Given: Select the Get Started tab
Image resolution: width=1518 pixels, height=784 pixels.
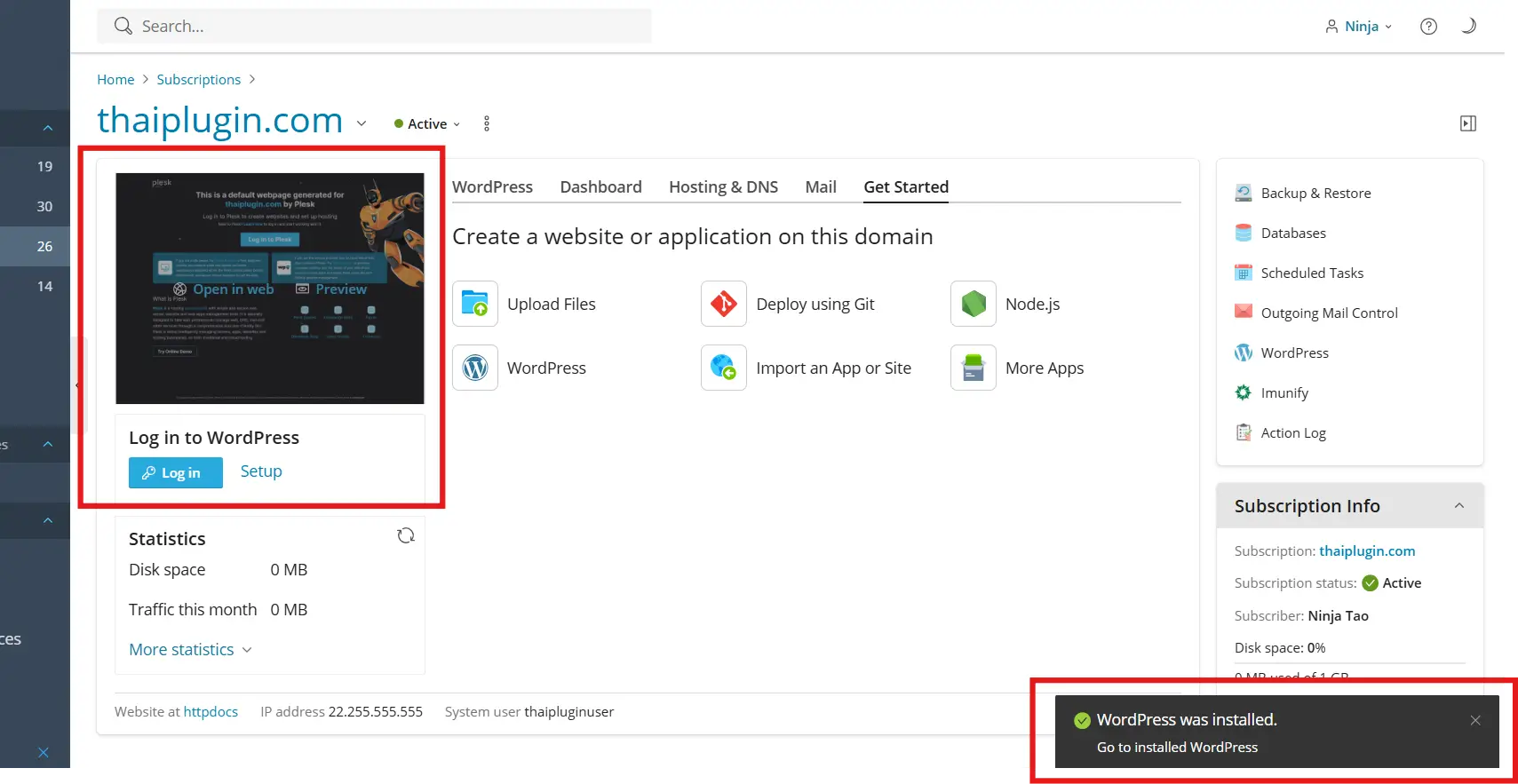Looking at the screenshot, I should tap(906, 187).
